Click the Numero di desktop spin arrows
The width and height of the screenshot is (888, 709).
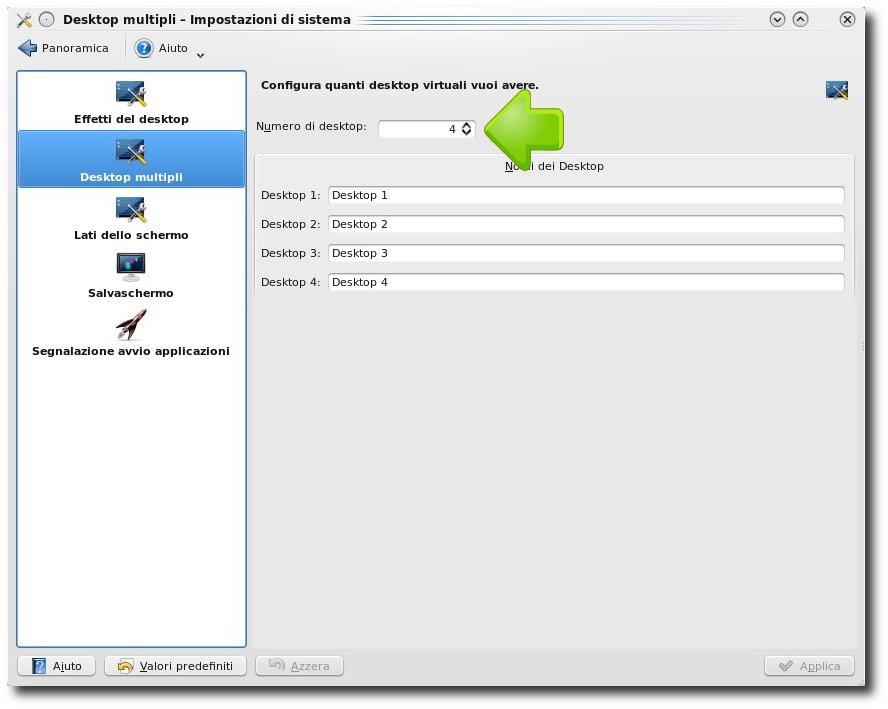(x=466, y=129)
